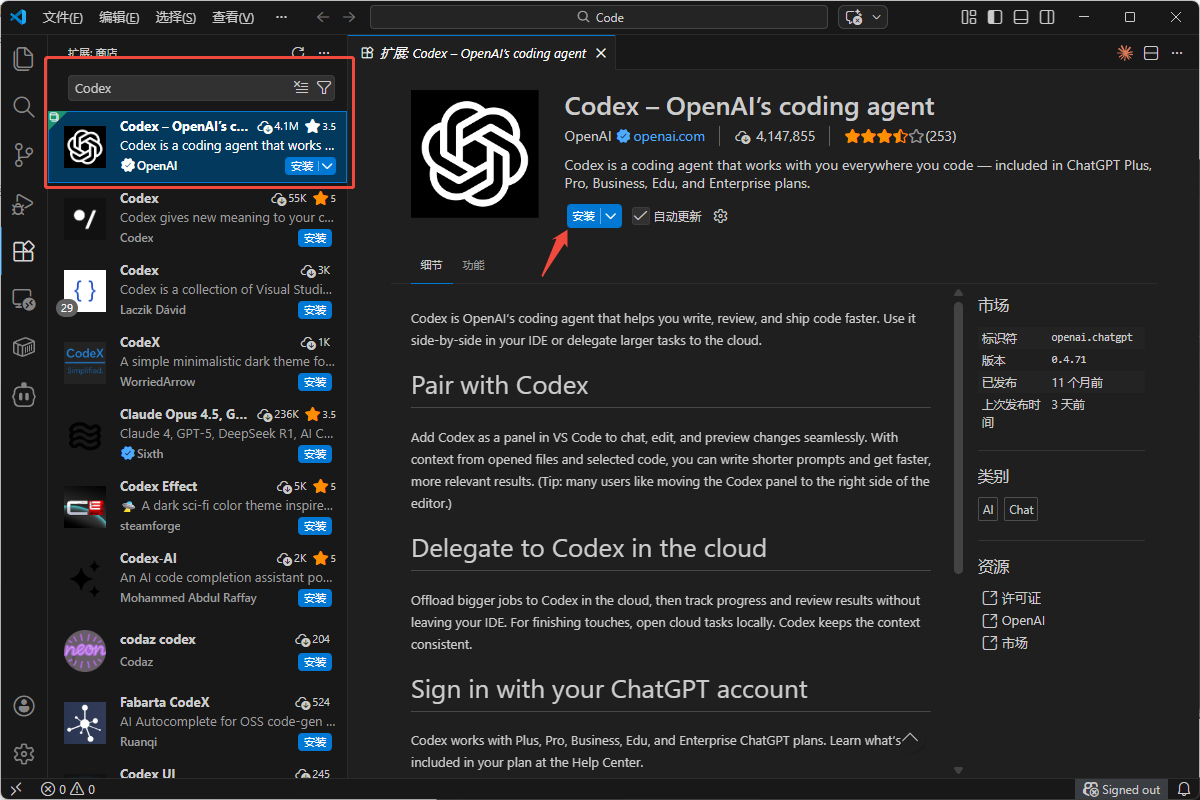Refresh the extensions marketplace list

(298, 53)
